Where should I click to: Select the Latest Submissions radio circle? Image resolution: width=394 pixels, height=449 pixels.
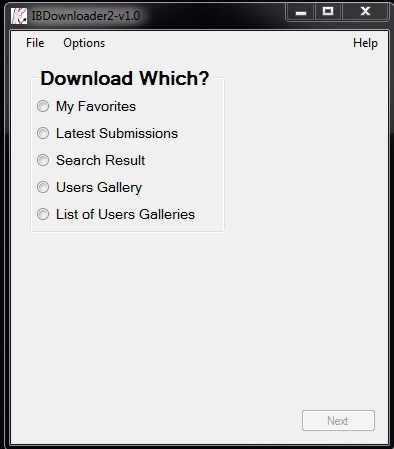point(43,133)
